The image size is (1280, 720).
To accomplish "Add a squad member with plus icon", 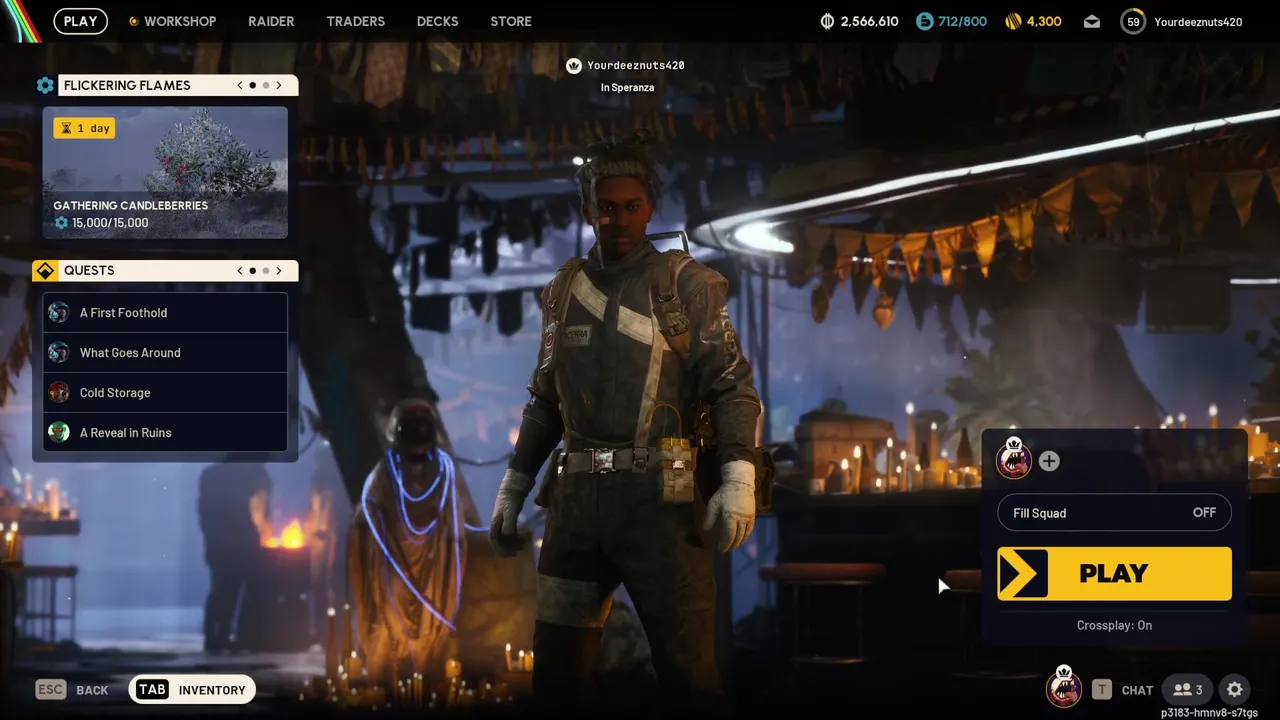I will click(x=1049, y=461).
